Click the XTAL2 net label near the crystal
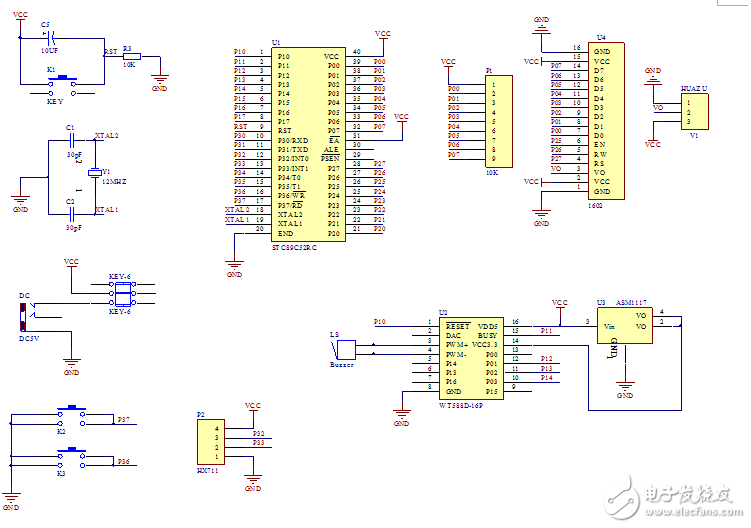 (x=106, y=135)
